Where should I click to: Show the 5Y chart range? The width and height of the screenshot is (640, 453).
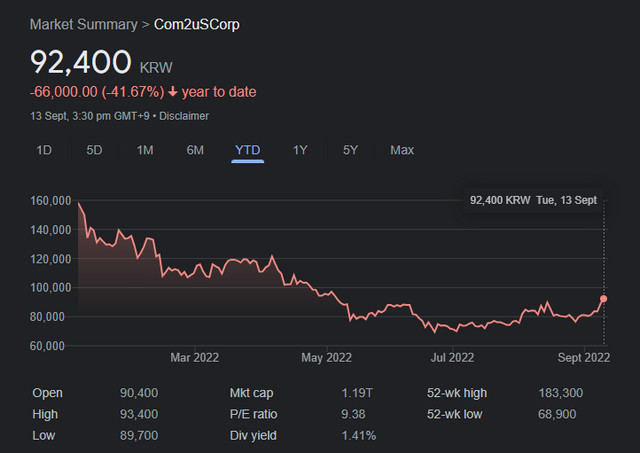(x=350, y=150)
